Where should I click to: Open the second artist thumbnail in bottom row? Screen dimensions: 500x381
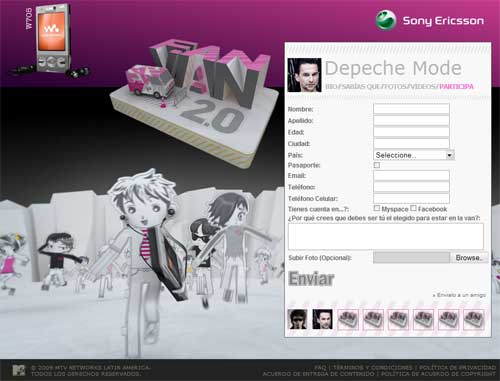(322, 319)
